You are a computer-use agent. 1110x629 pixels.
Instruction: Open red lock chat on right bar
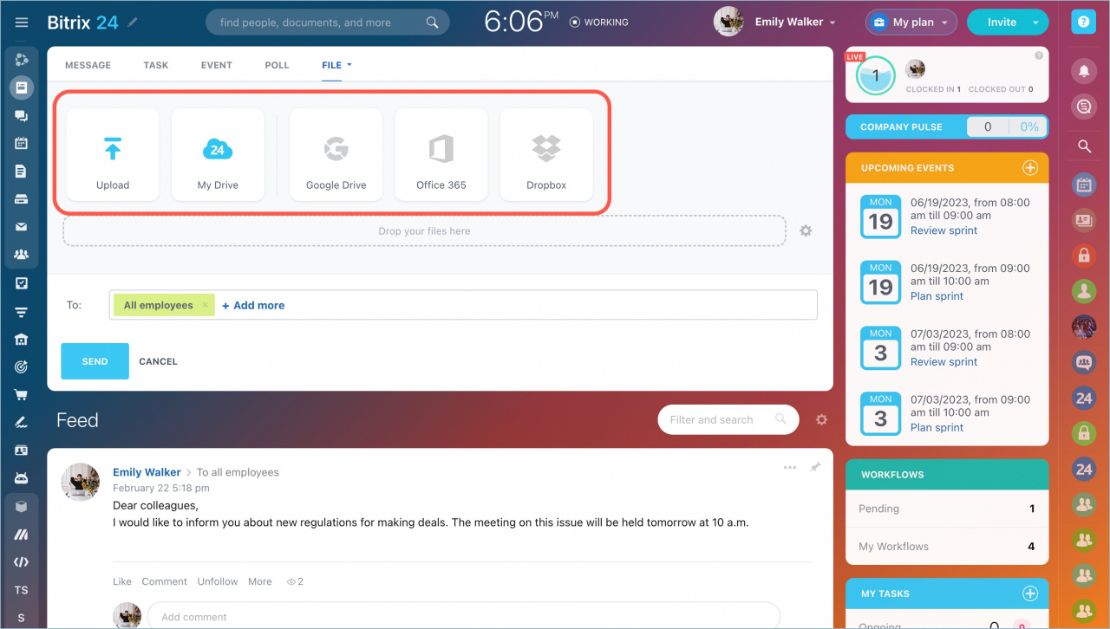coord(1084,255)
